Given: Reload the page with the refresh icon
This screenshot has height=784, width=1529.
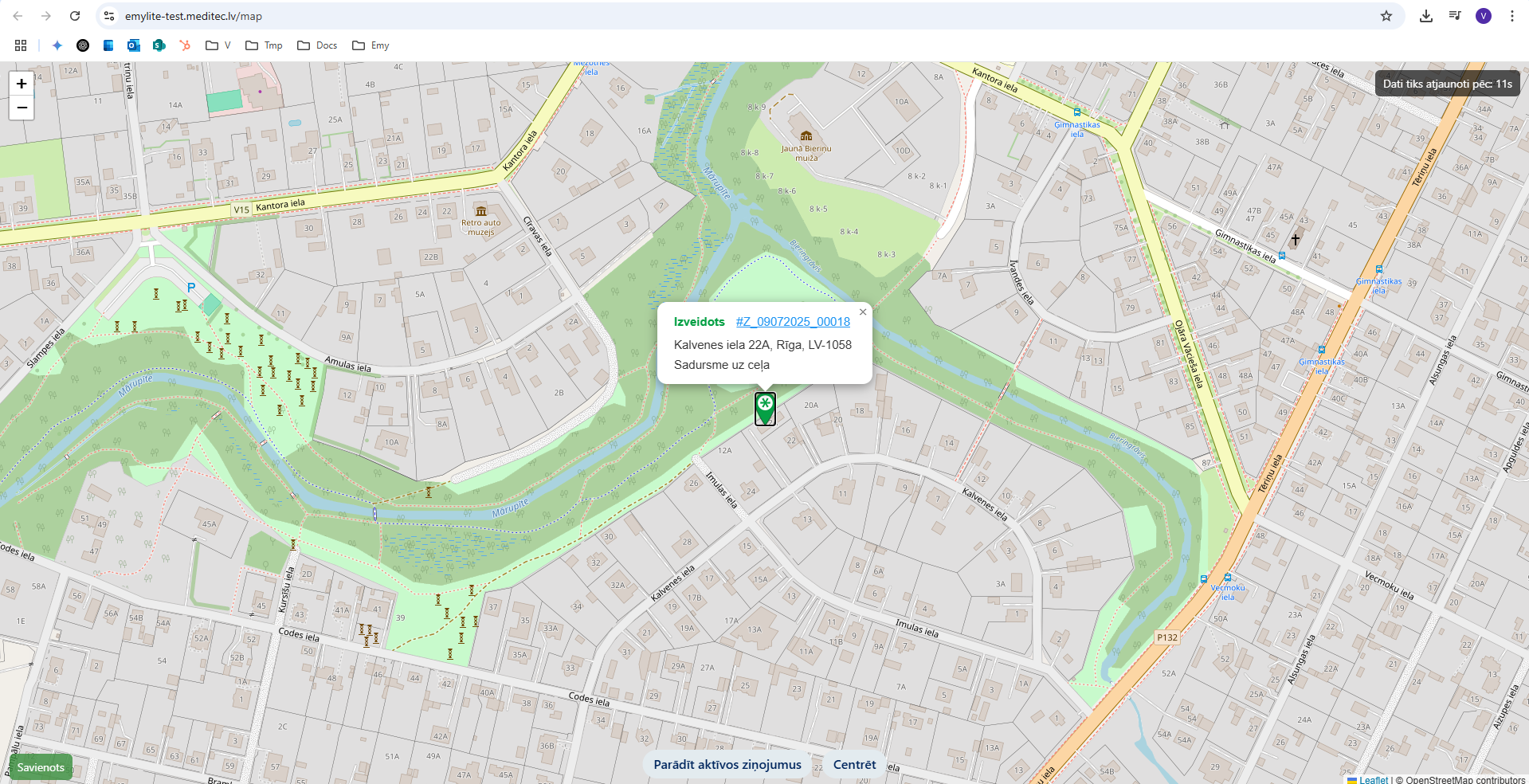Looking at the screenshot, I should coord(75,16).
